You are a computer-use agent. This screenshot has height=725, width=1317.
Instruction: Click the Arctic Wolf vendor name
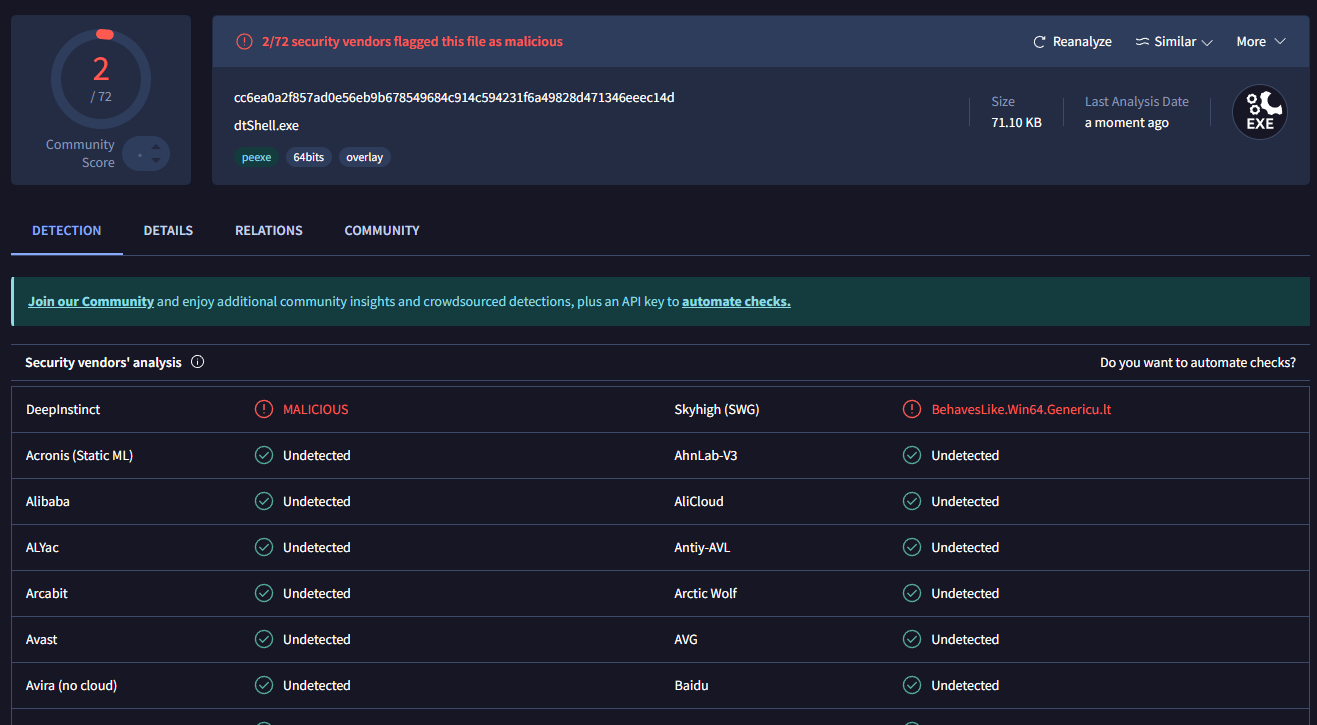click(x=706, y=594)
